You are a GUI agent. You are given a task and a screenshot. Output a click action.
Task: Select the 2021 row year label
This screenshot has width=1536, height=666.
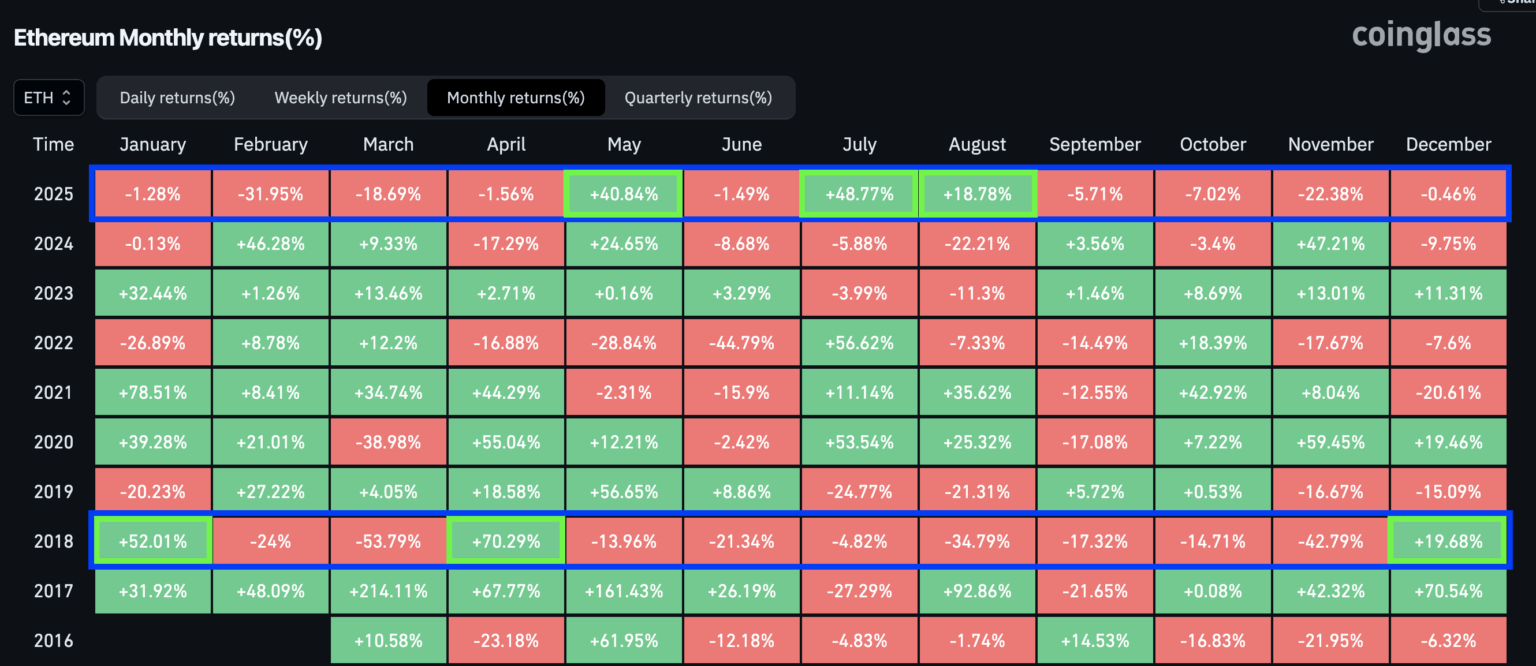(x=53, y=392)
